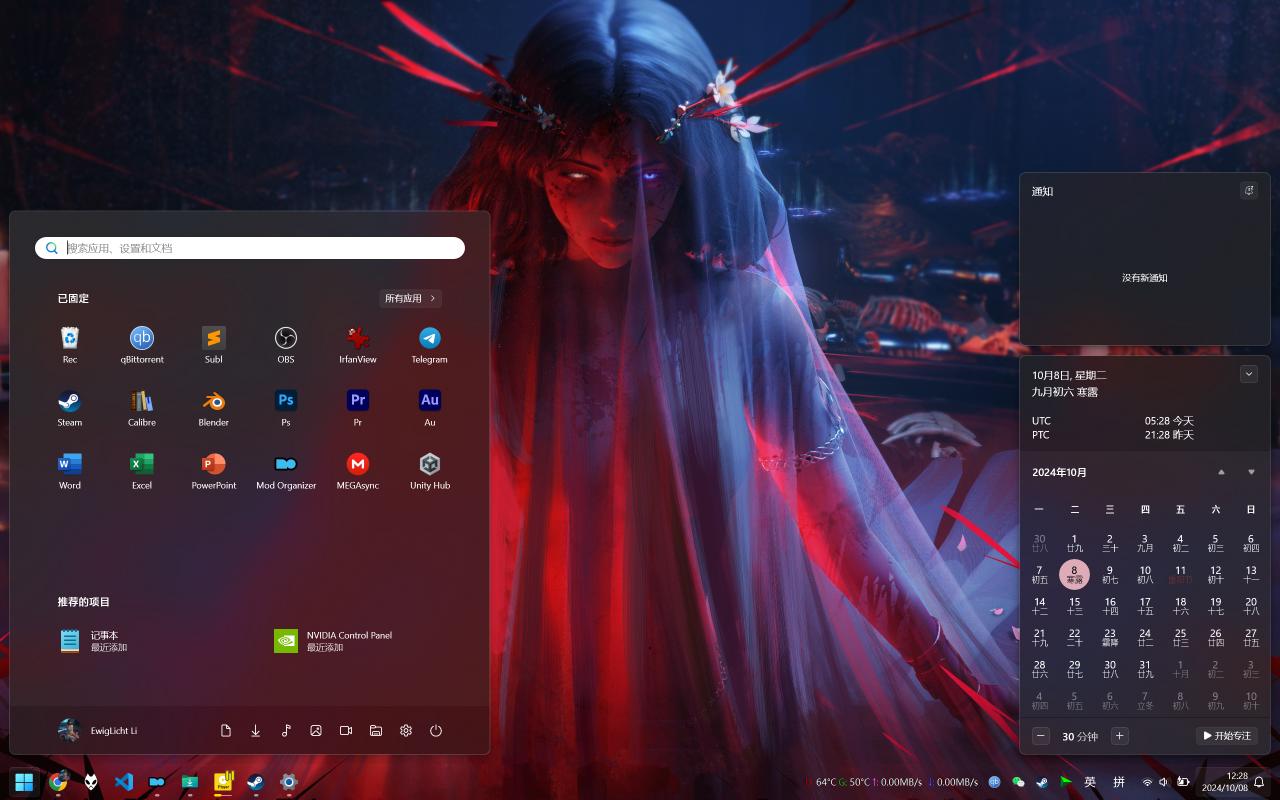This screenshot has width=1280, height=800.
Task: Launch Mod Organizer from pinned apps
Action: coord(286,471)
